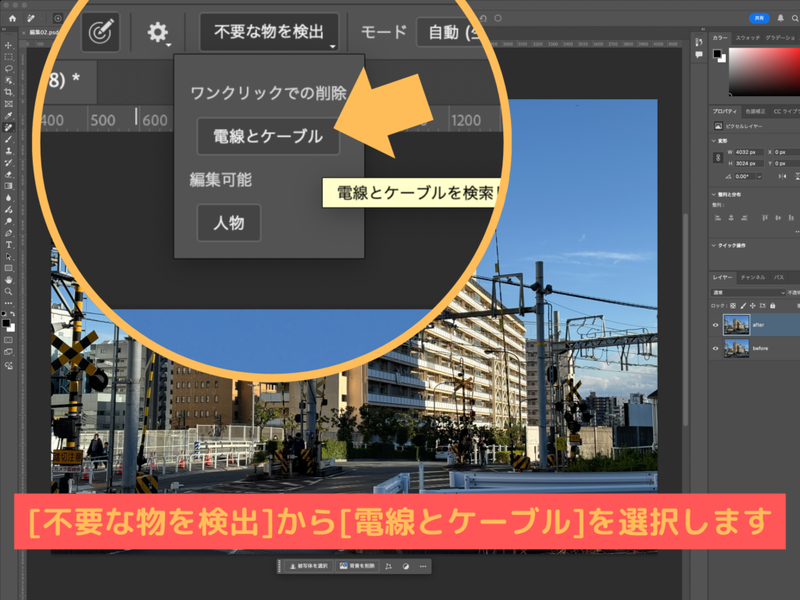This screenshot has width=800, height=600.
Task: Select the Horizontal Type tool
Action: point(8,245)
